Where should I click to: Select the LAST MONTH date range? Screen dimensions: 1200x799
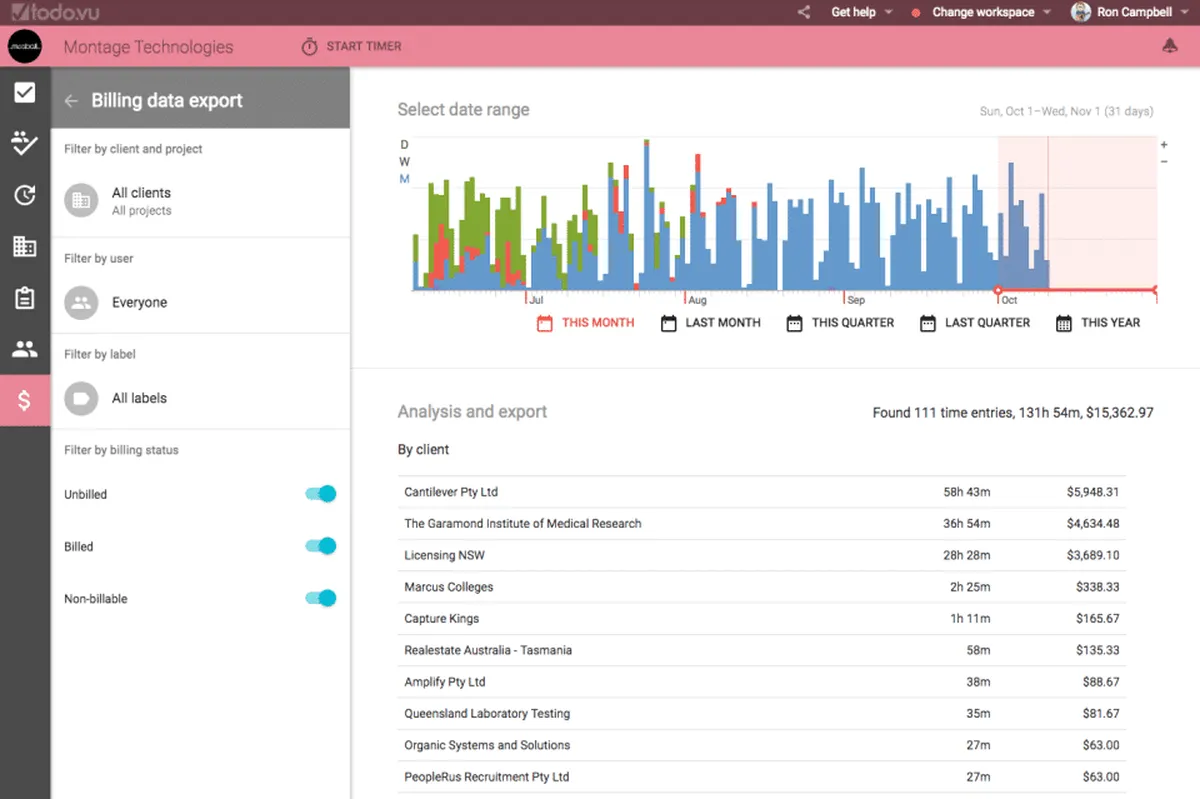click(x=711, y=323)
